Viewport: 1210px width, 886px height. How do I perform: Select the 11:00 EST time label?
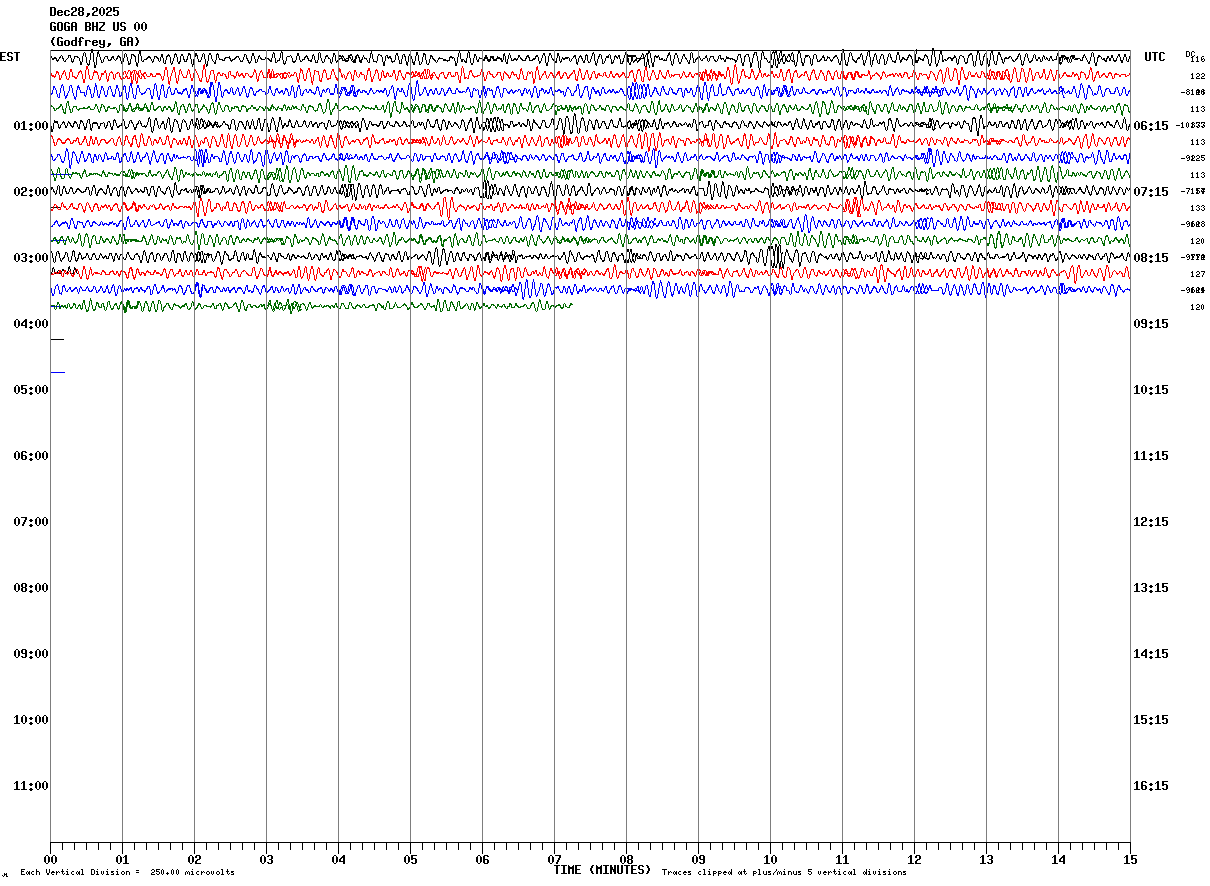tap(30, 786)
